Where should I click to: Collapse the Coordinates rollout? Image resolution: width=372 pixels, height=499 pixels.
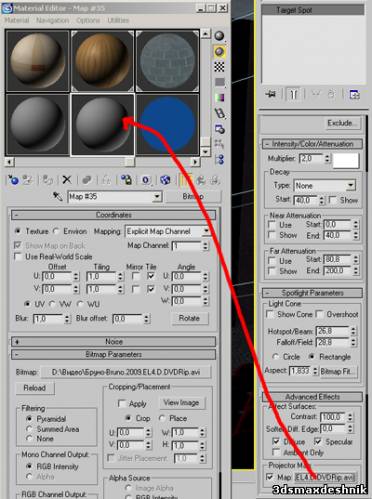(113, 215)
